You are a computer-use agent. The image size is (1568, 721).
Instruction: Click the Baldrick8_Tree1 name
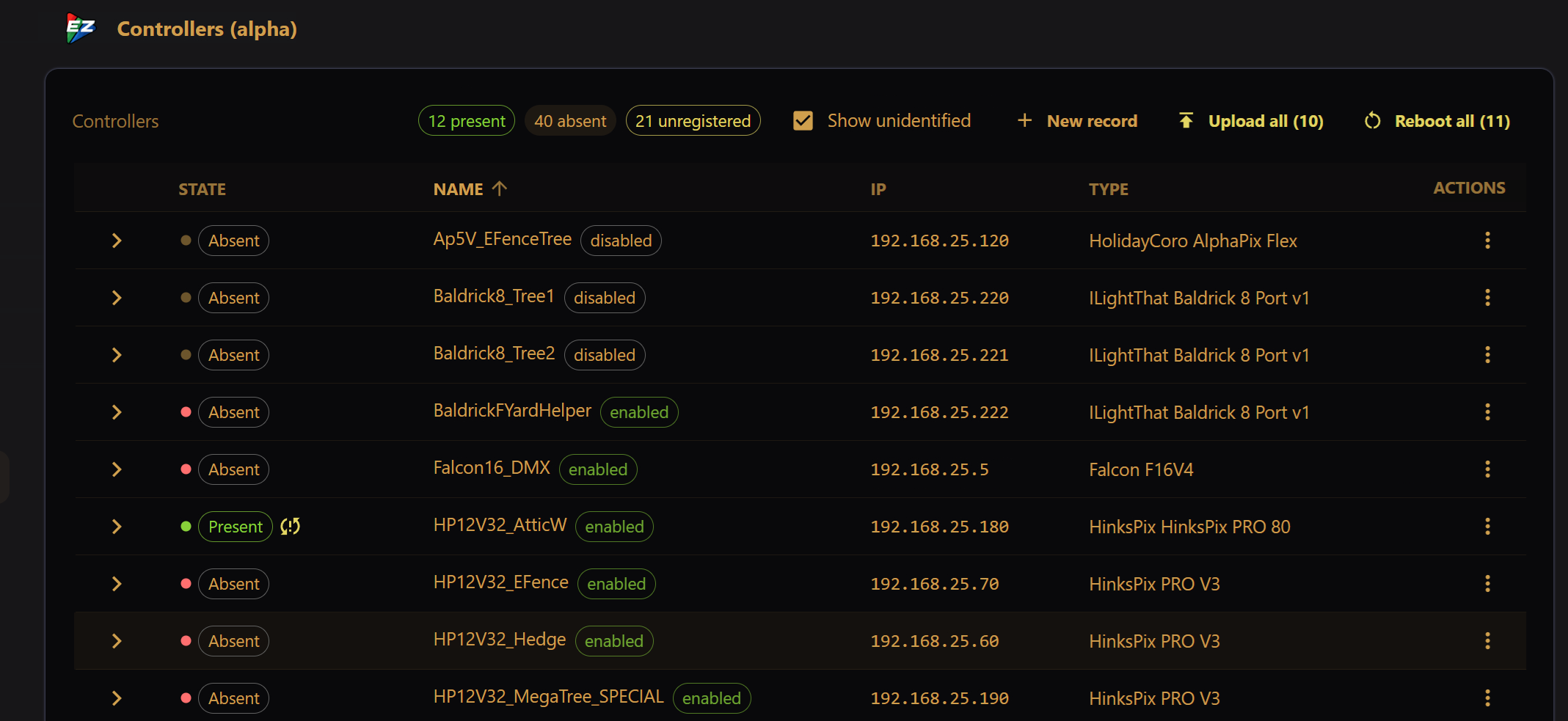494,296
